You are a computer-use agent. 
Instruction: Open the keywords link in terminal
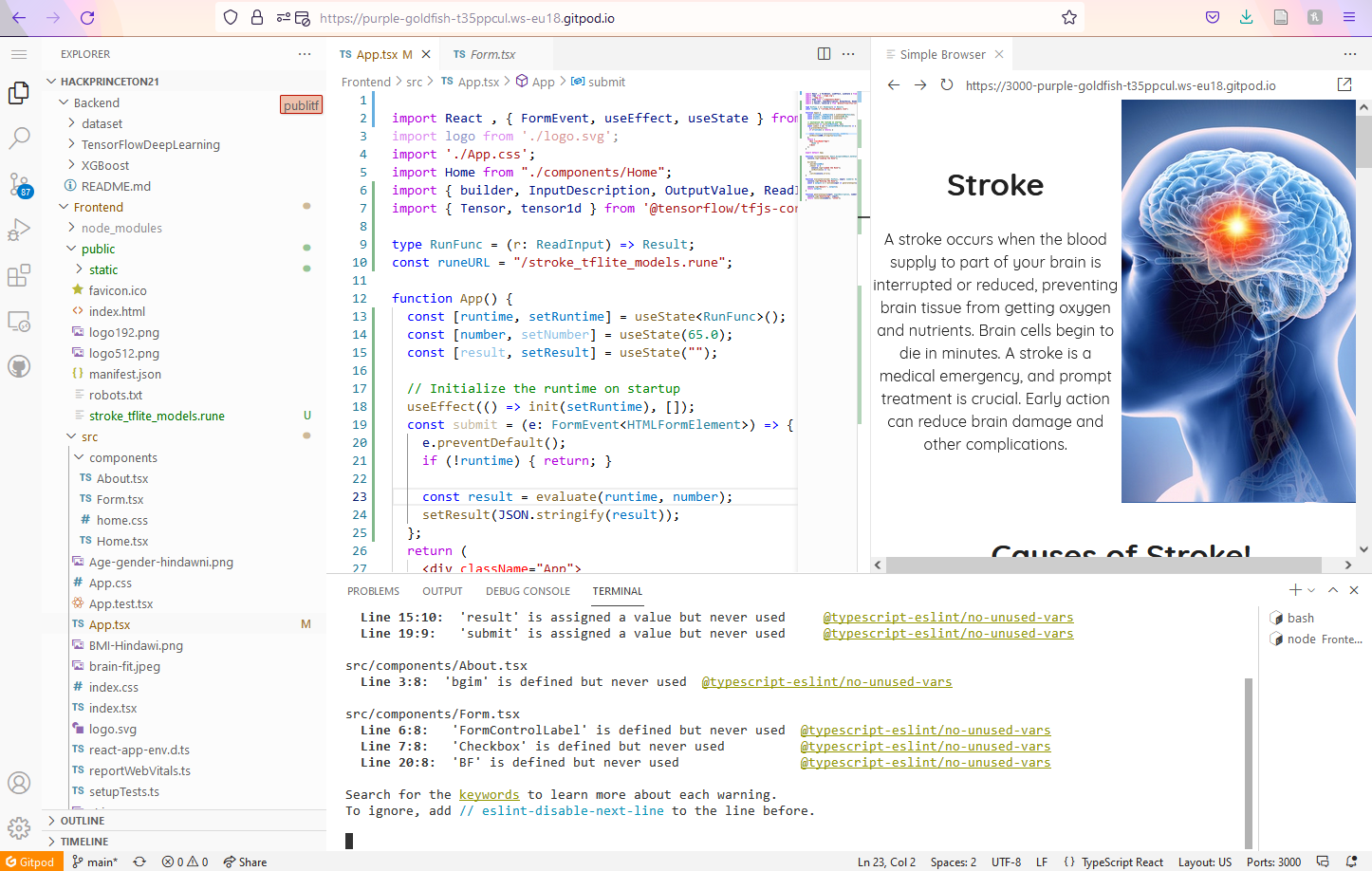click(x=489, y=794)
